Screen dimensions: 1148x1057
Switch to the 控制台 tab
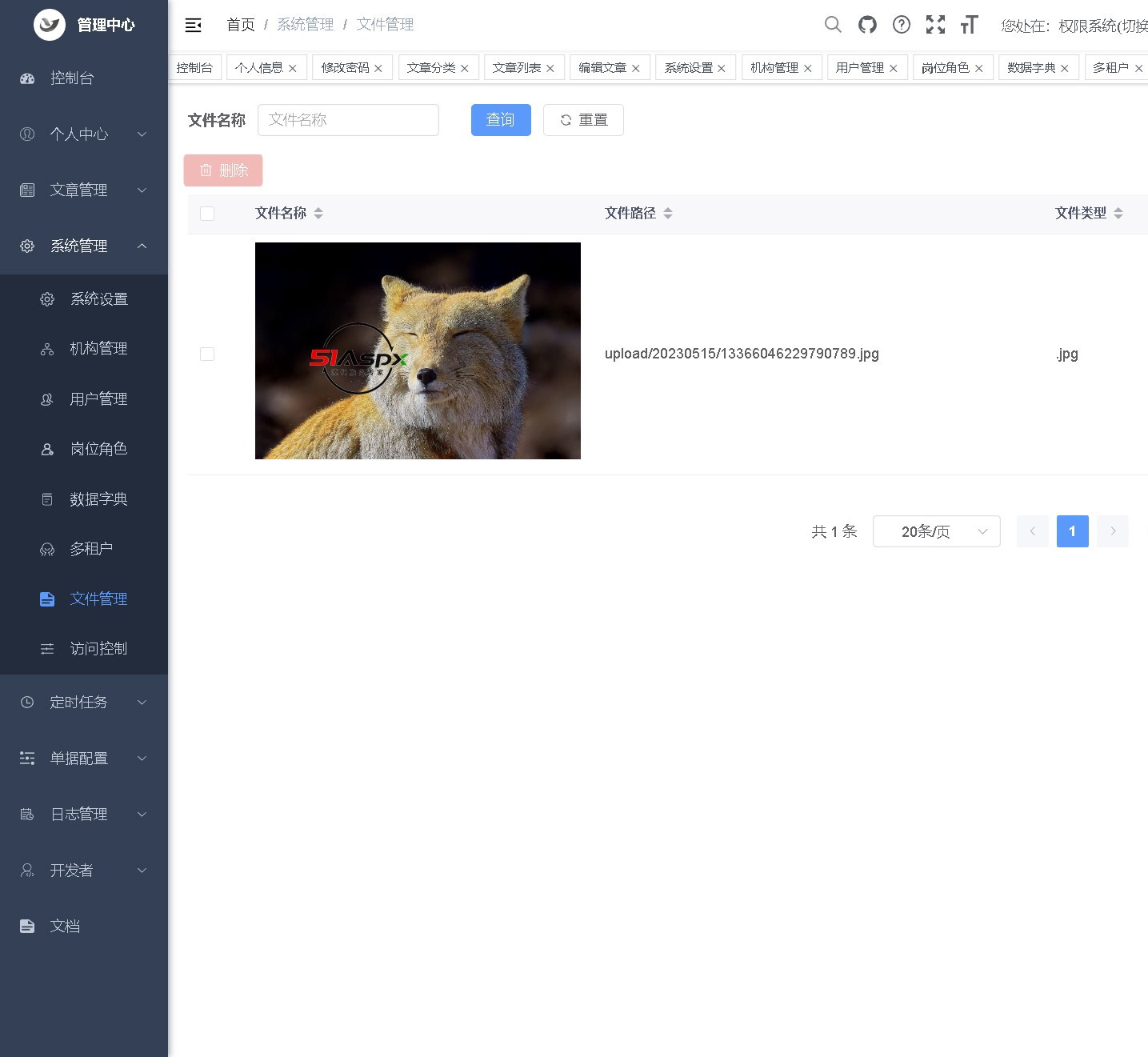194,68
